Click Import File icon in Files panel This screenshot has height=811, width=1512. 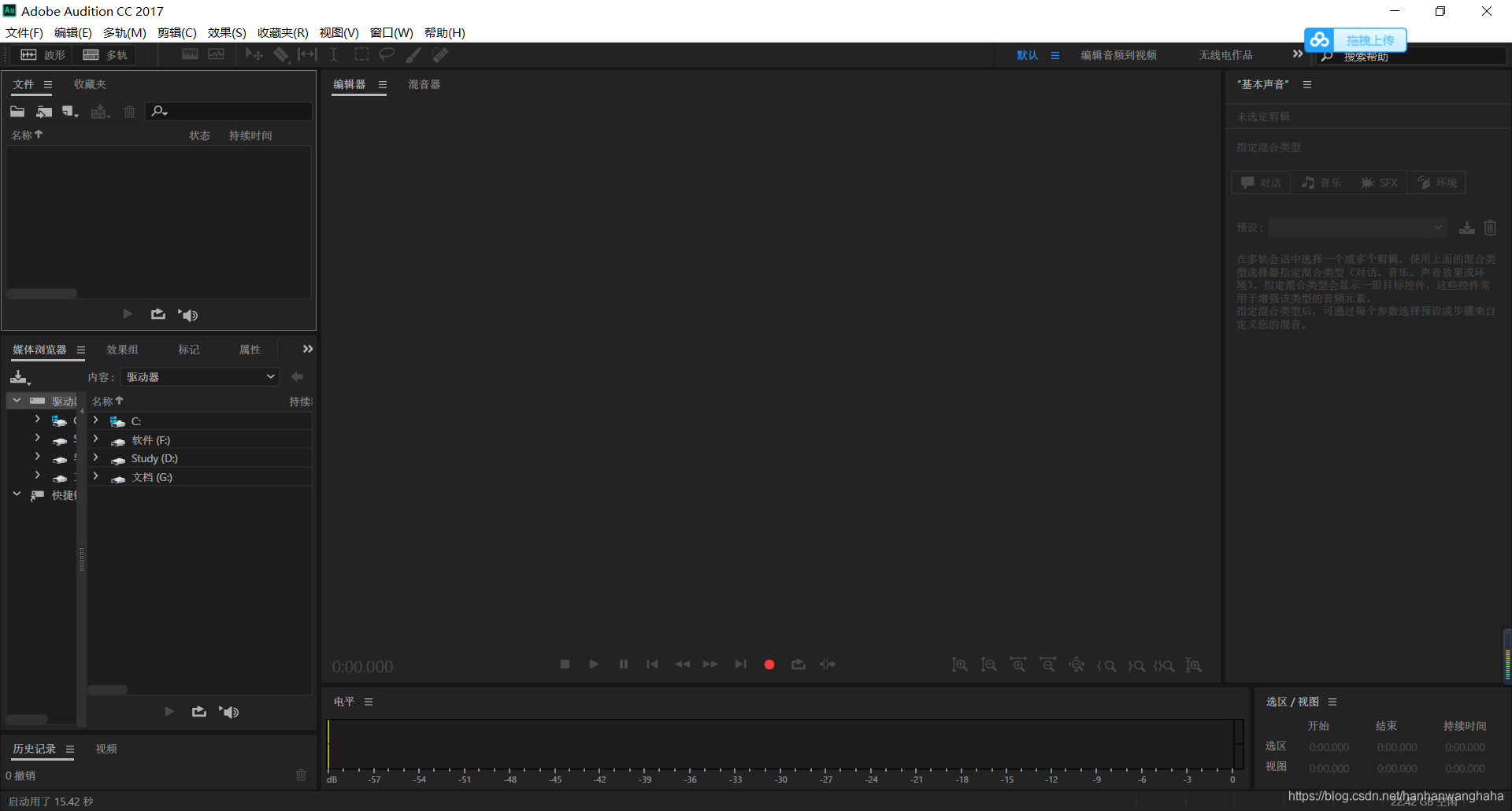(x=44, y=112)
